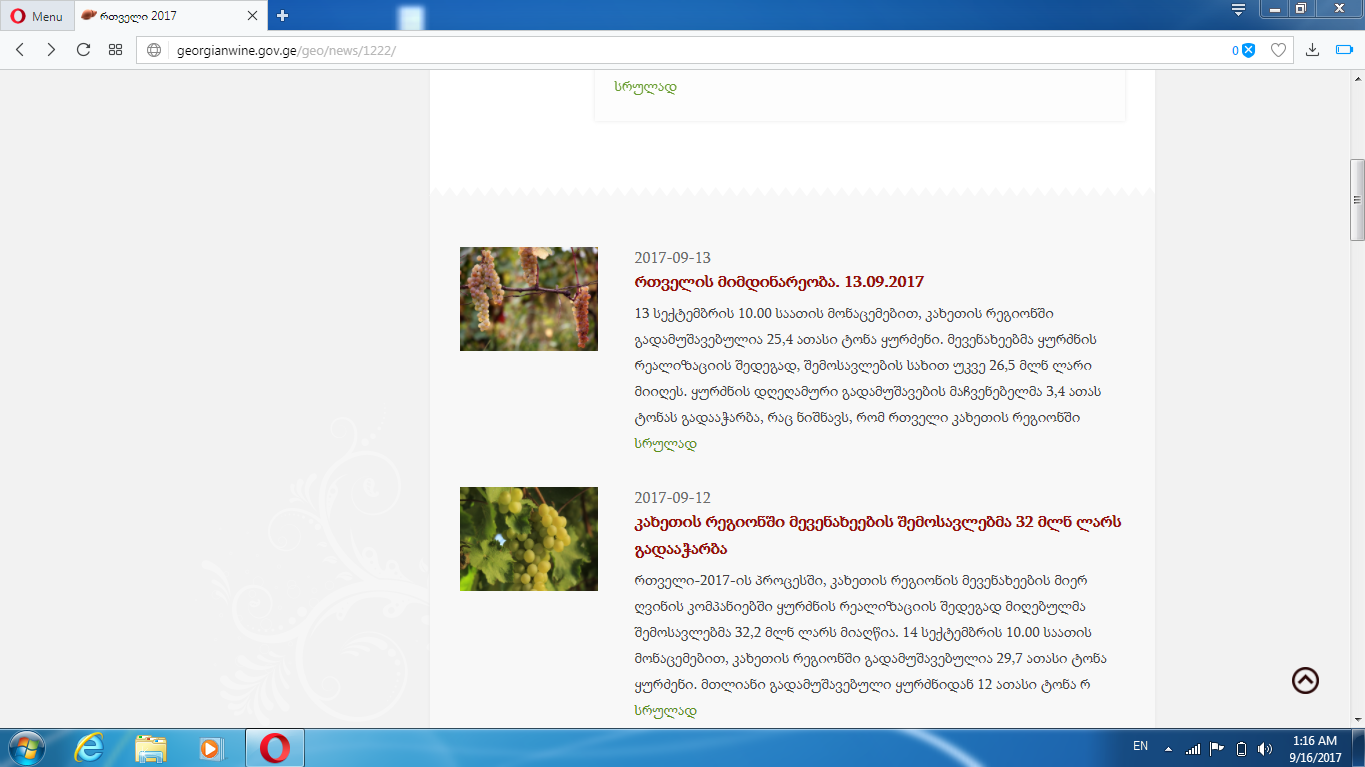Launch Windows Media Player from taskbar

click(210, 748)
